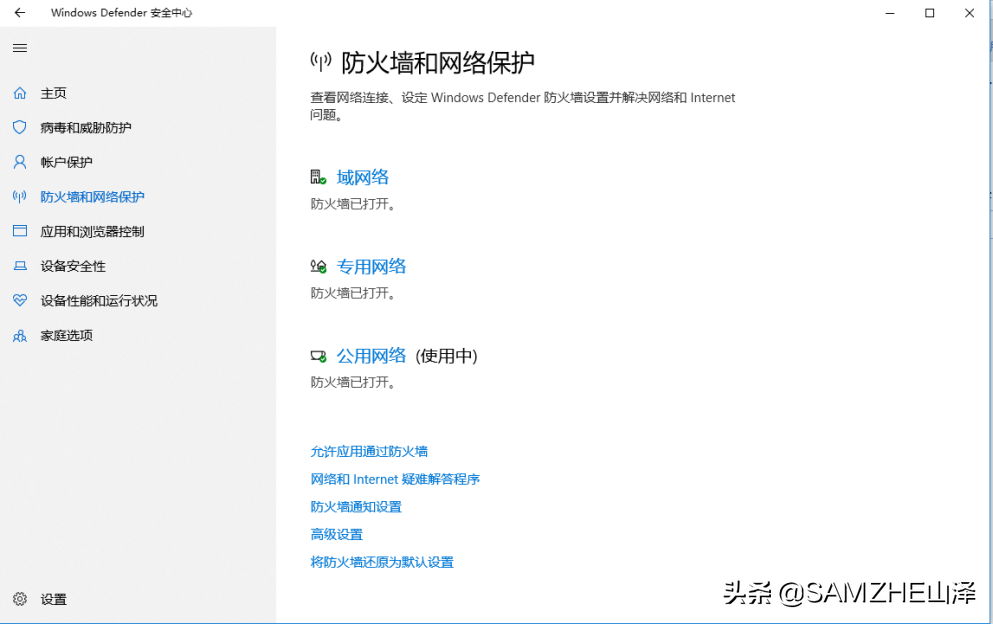Click the heart icon for 设备性能和运行状况
Image resolution: width=993 pixels, height=624 pixels.
coord(20,300)
